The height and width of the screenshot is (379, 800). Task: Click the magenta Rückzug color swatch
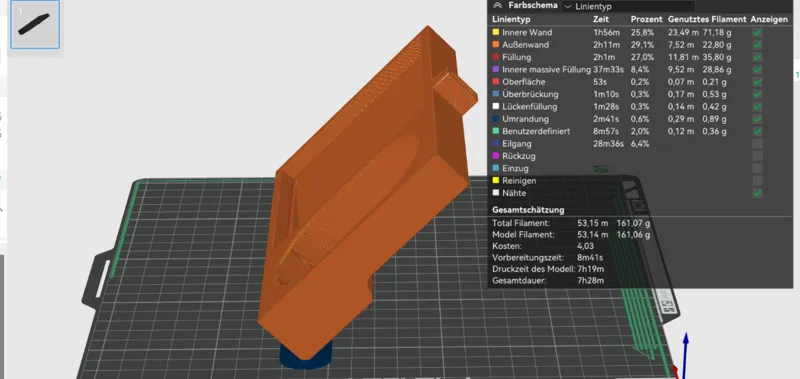click(x=495, y=156)
